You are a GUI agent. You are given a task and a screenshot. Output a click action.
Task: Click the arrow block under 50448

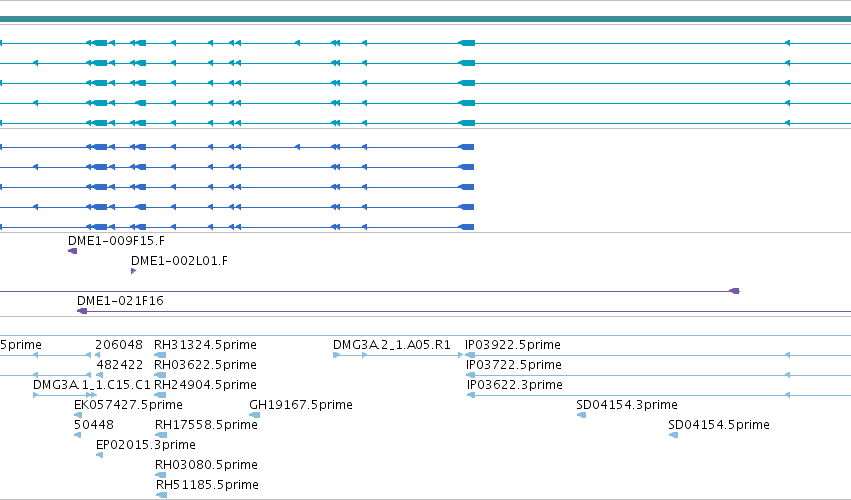[78, 435]
